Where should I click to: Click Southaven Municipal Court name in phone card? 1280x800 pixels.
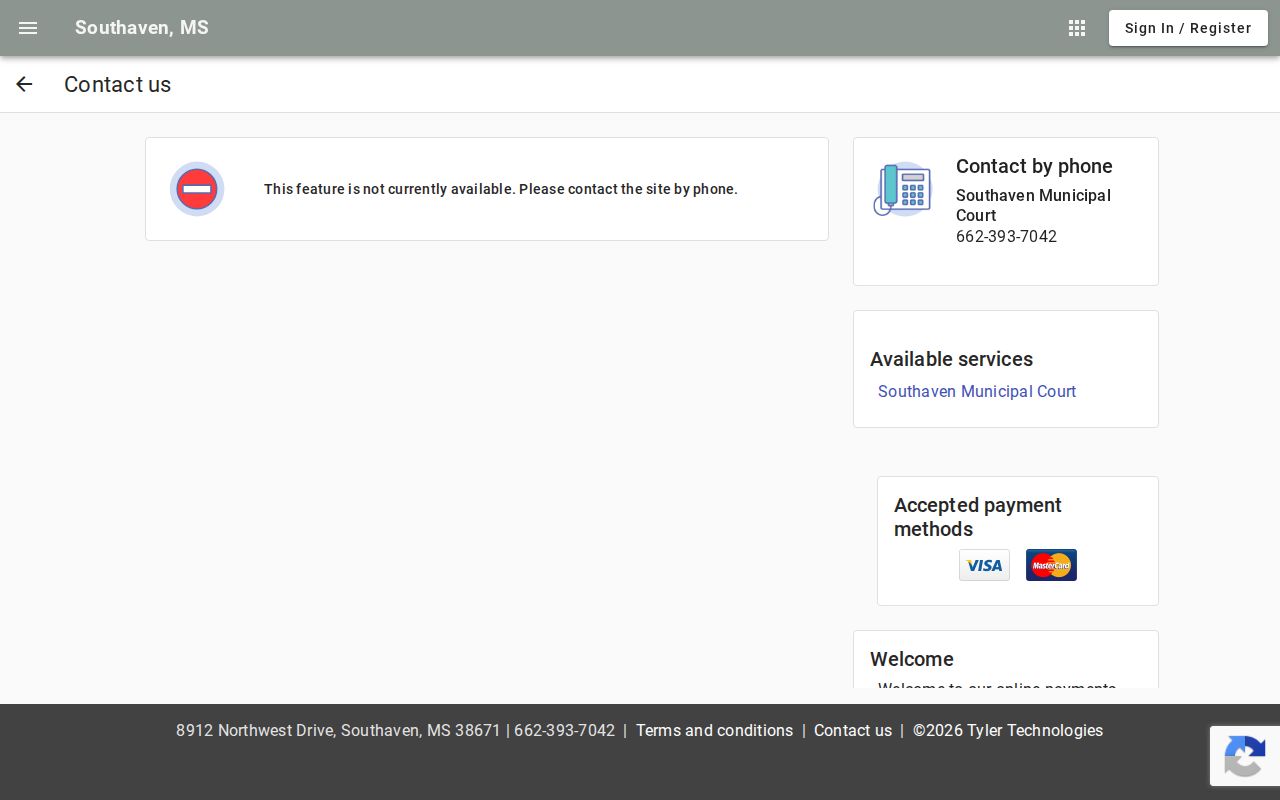click(x=1033, y=205)
